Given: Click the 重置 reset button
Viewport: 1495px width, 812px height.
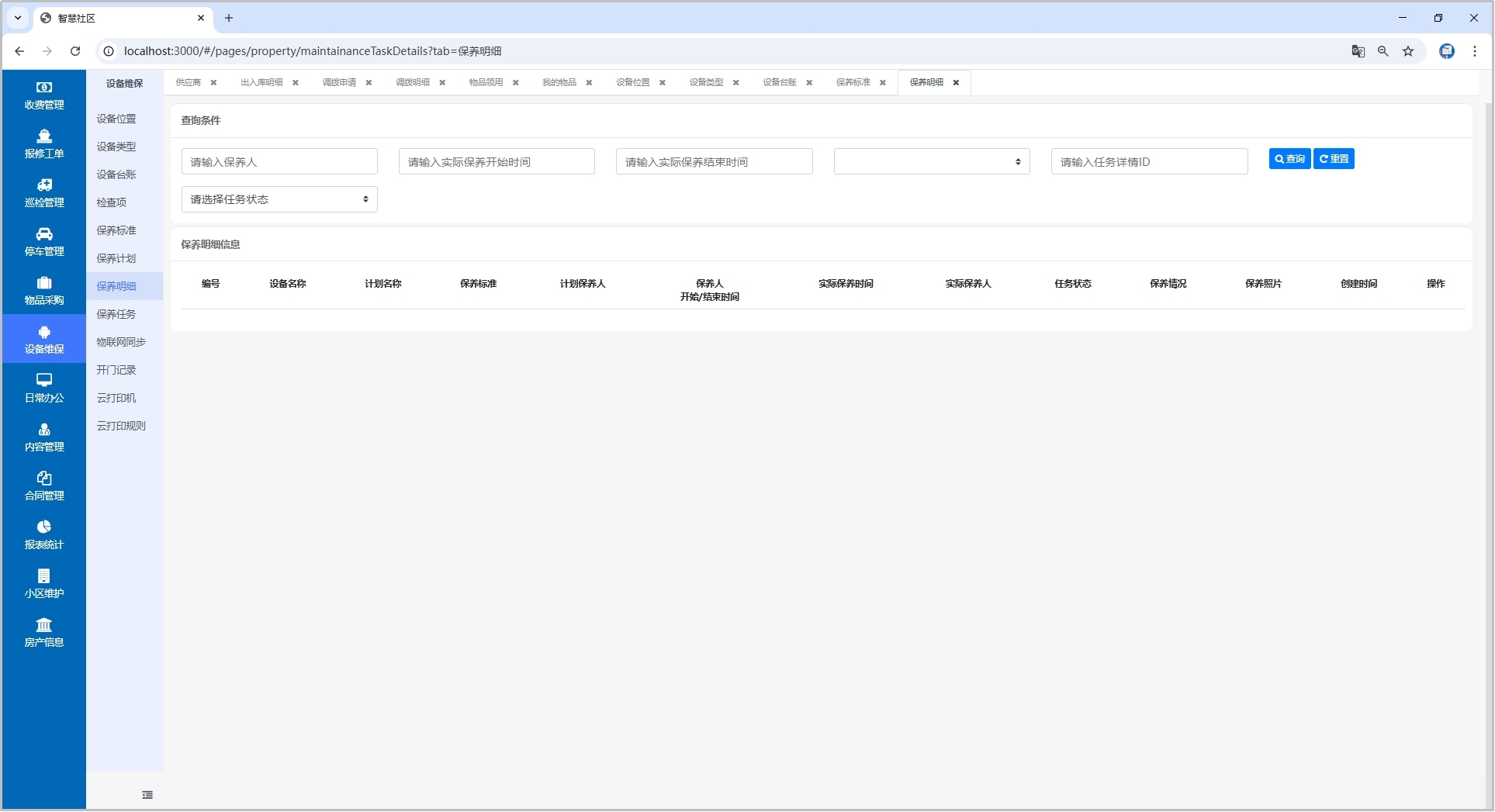Looking at the screenshot, I should pyautogui.click(x=1334, y=159).
